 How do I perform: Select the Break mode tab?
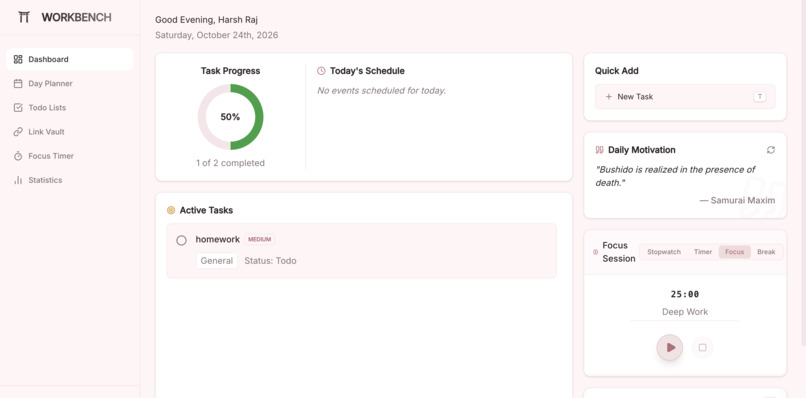(766, 252)
